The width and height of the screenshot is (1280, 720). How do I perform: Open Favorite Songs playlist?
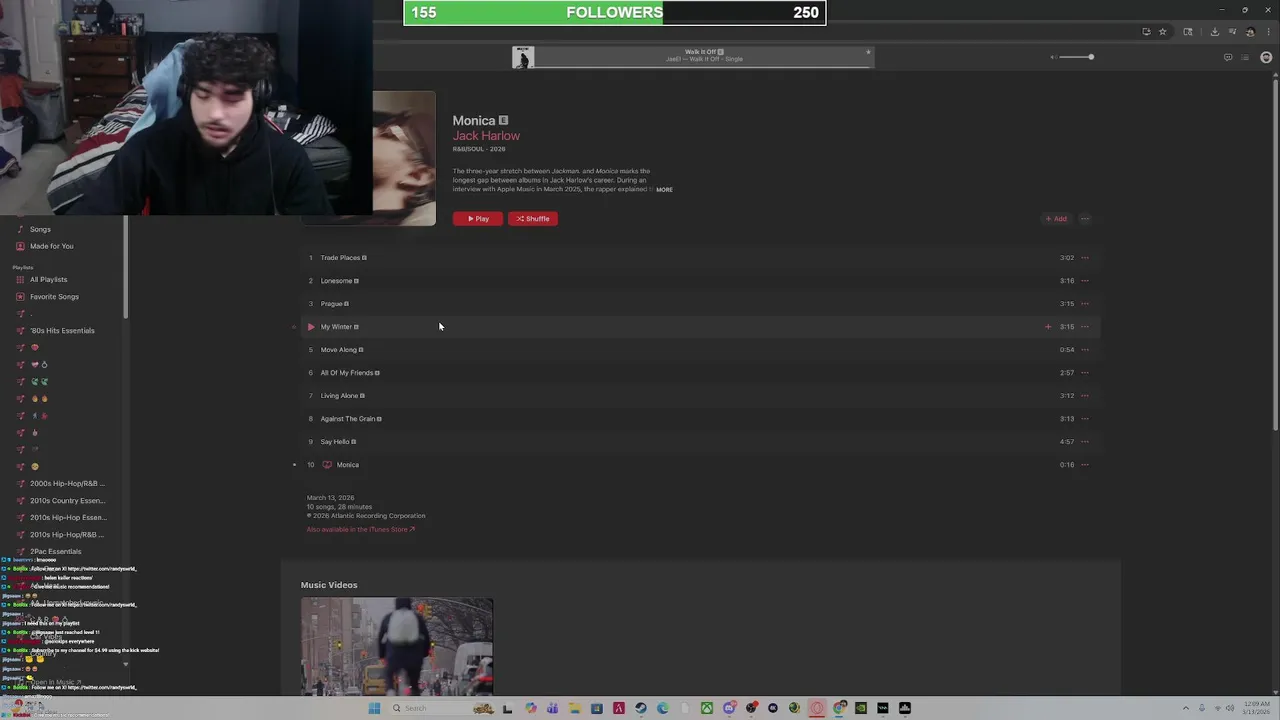[x=54, y=297]
